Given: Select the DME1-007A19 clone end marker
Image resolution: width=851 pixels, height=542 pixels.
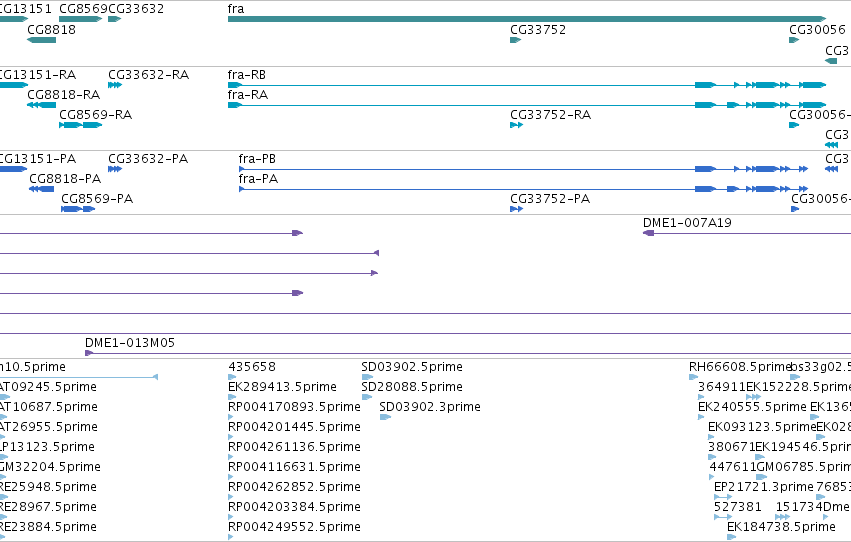Looking at the screenshot, I should click(x=649, y=233).
